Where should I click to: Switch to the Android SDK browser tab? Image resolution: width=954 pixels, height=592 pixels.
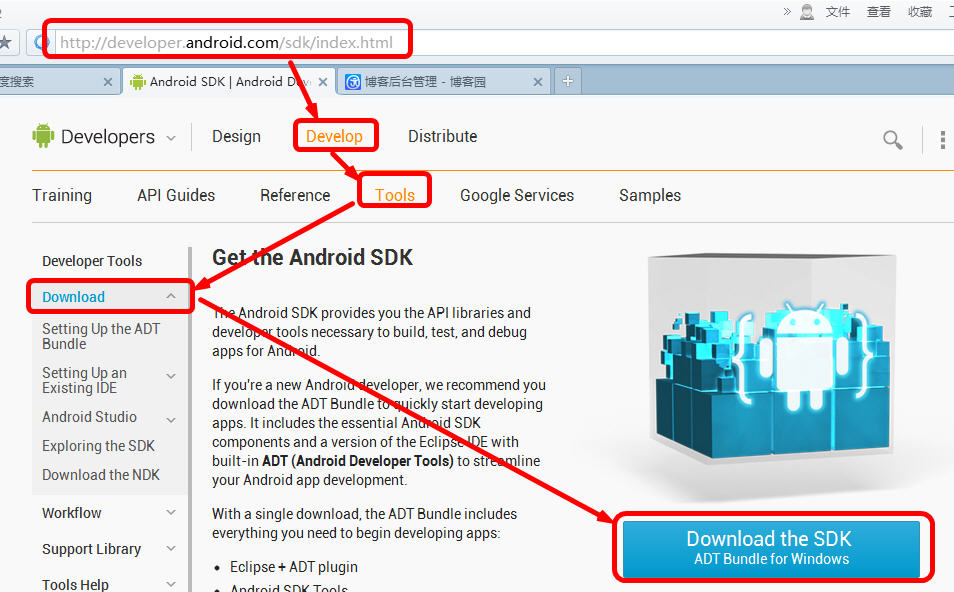(229, 82)
